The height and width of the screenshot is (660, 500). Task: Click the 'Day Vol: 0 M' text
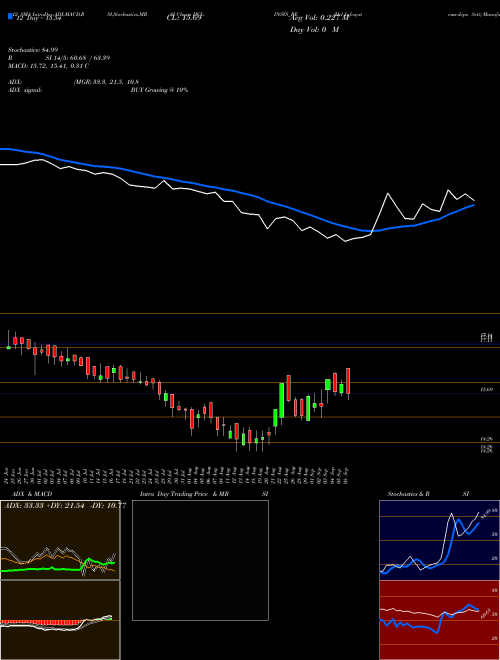[x=315, y=29]
